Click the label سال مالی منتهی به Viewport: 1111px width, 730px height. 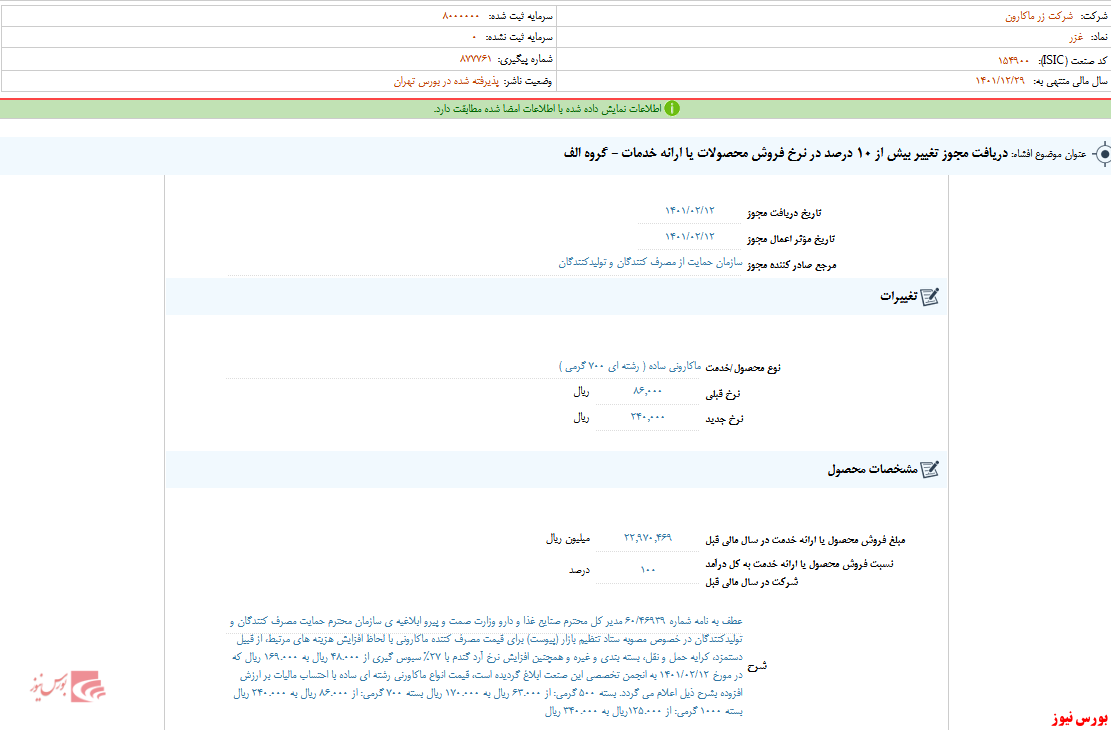(x=1068, y=82)
